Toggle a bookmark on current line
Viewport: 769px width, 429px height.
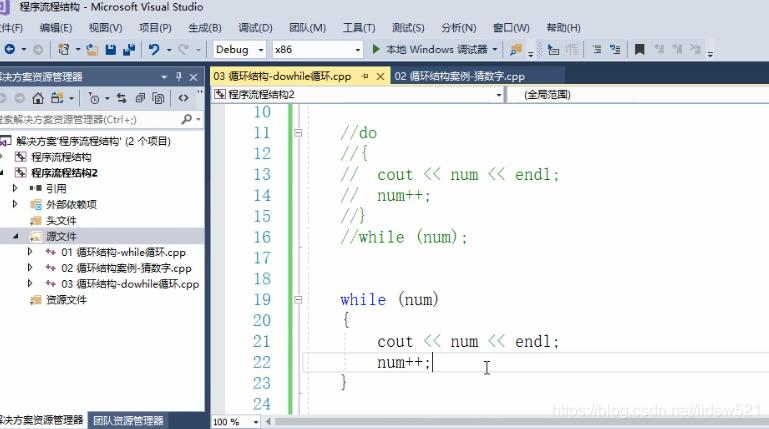tap(639, 49)
